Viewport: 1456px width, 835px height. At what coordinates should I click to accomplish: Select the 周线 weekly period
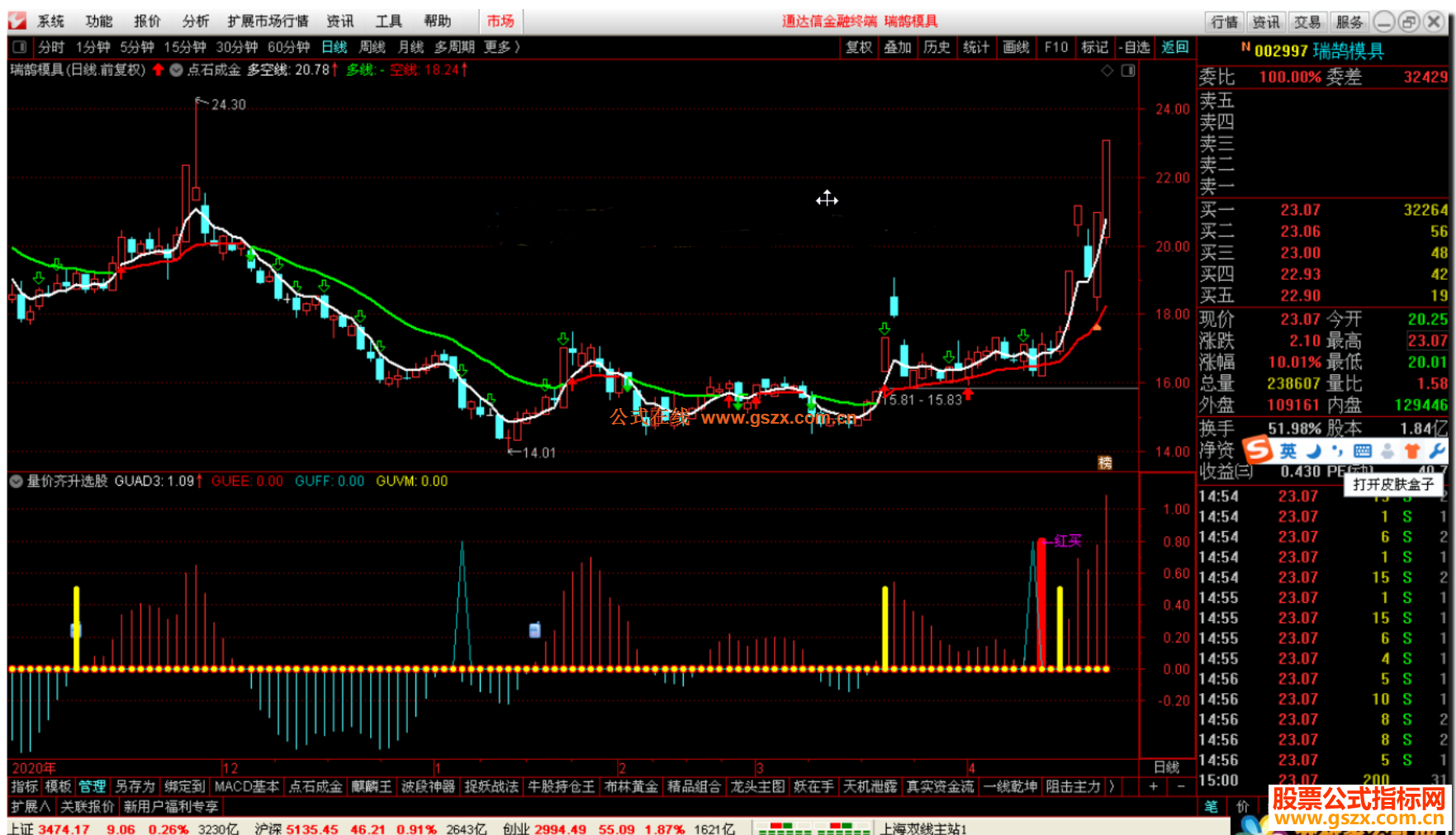pos(372,47)
